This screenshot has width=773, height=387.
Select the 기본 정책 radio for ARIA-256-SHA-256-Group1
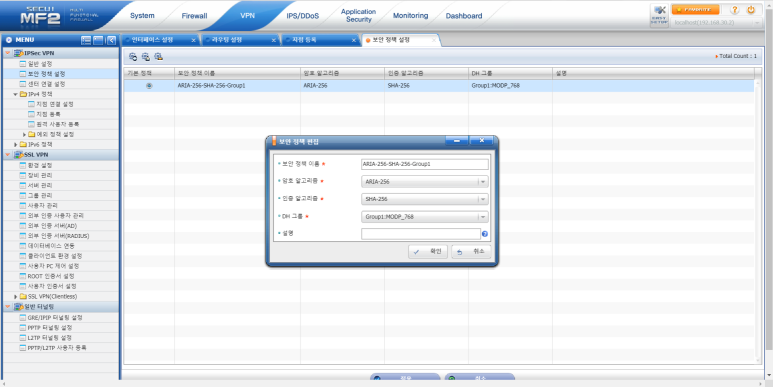coord(149,85)
